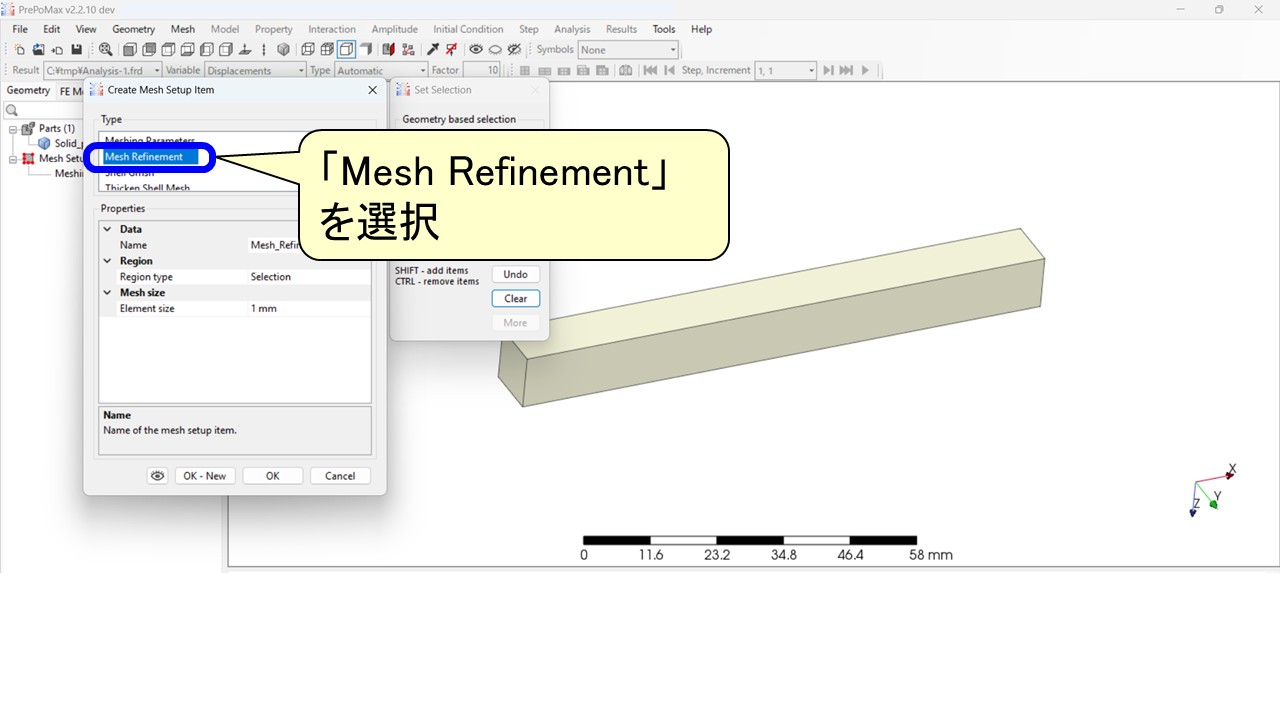The height and width of the screenshot is (720, 1280).
Task: Click the next increment icon
Action: [x=828, y=70]
